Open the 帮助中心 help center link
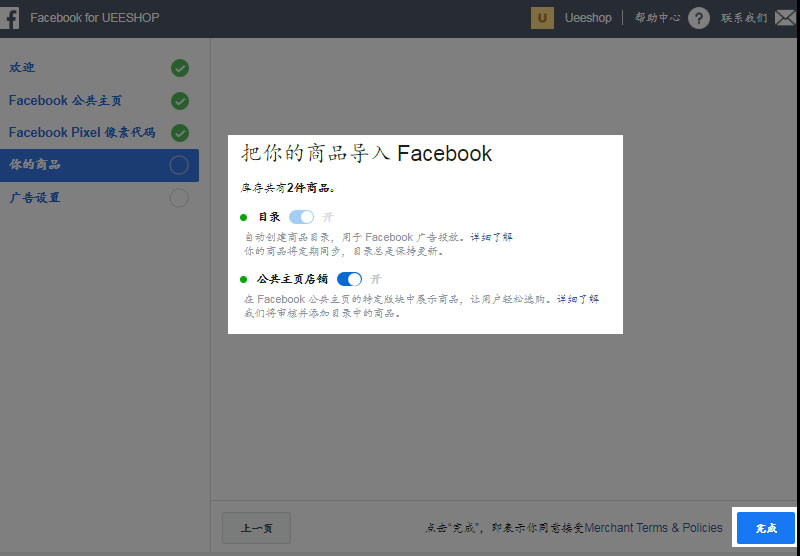 pos(657,18)
